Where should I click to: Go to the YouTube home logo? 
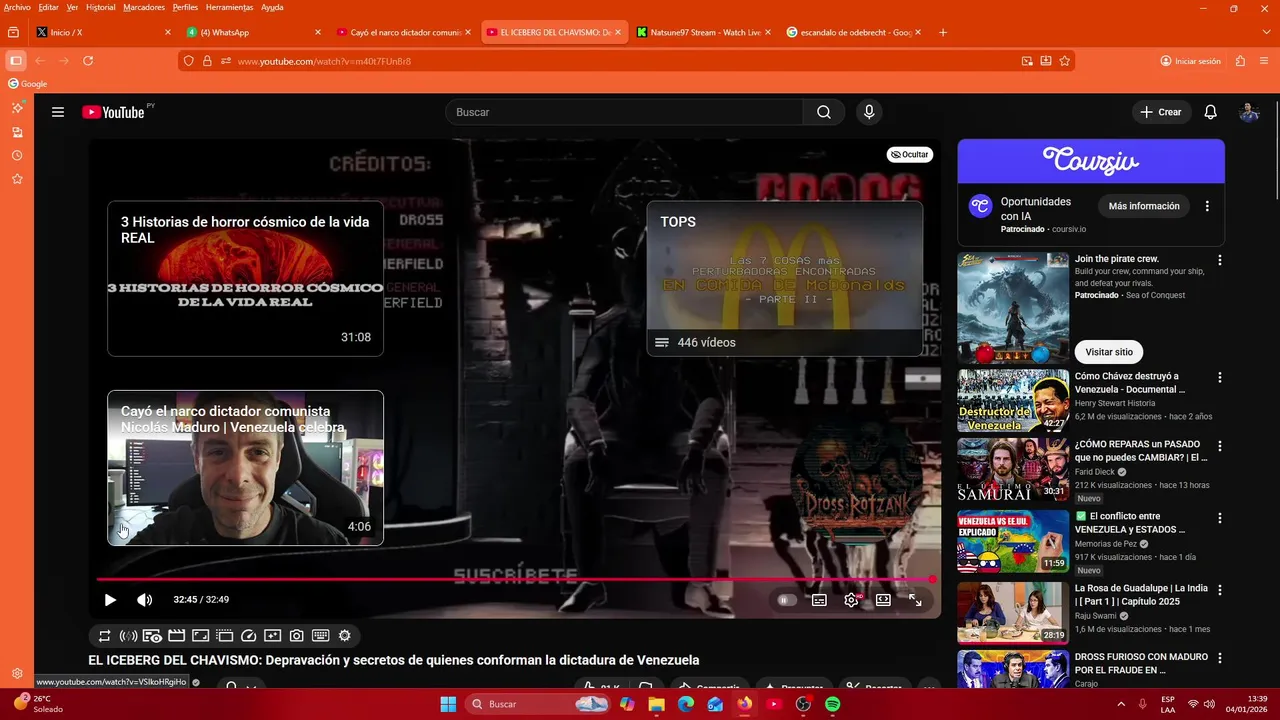click(113, 112)
